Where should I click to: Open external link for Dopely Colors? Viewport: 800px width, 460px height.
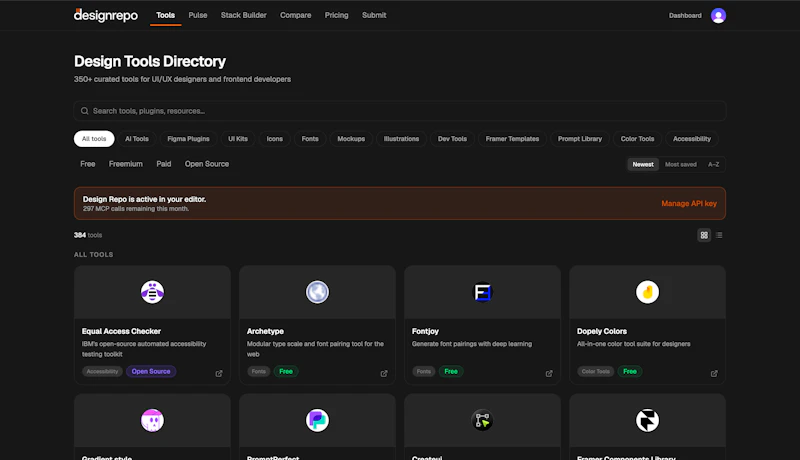tap(714, 373)
